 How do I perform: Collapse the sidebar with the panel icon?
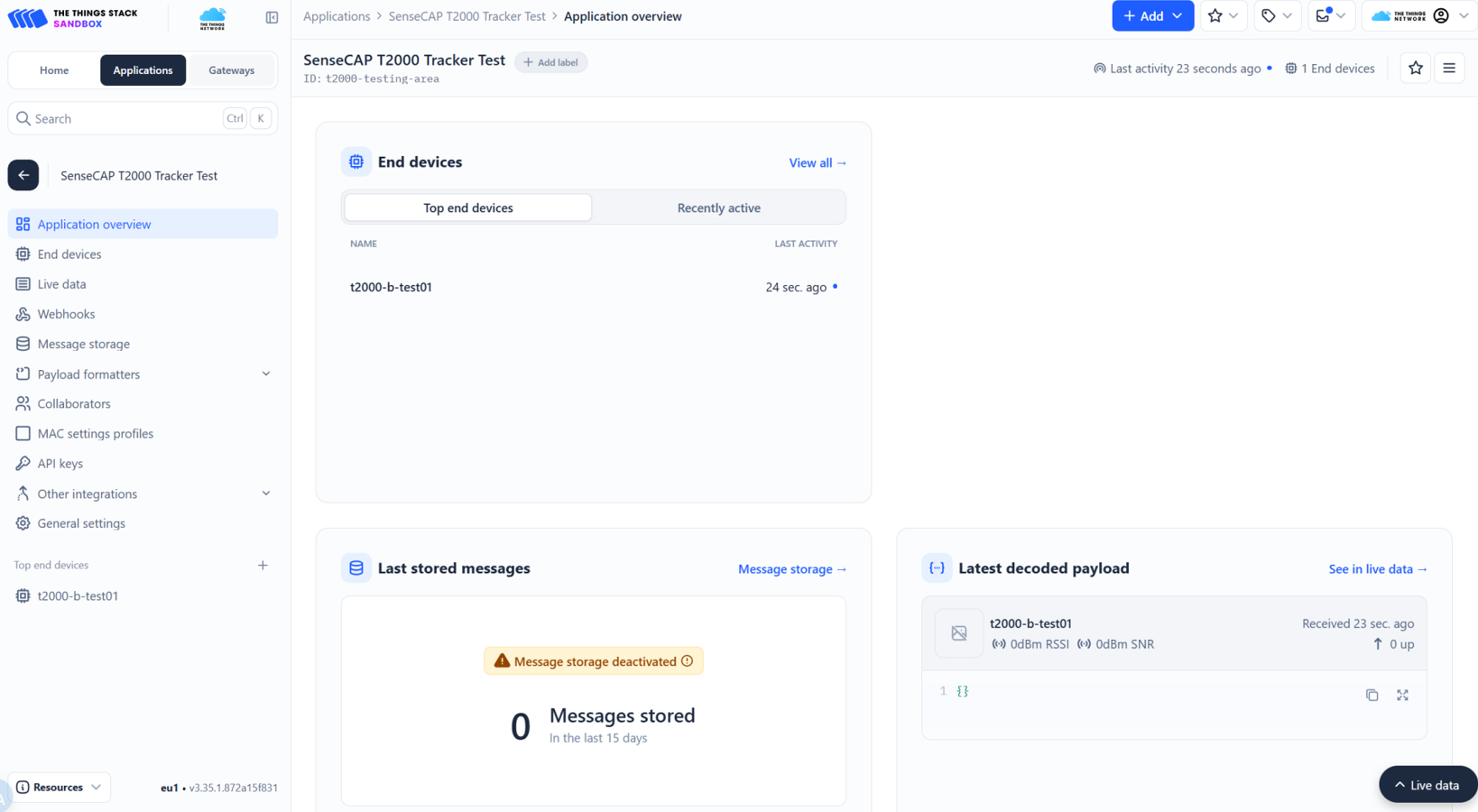tap(272, 17)
